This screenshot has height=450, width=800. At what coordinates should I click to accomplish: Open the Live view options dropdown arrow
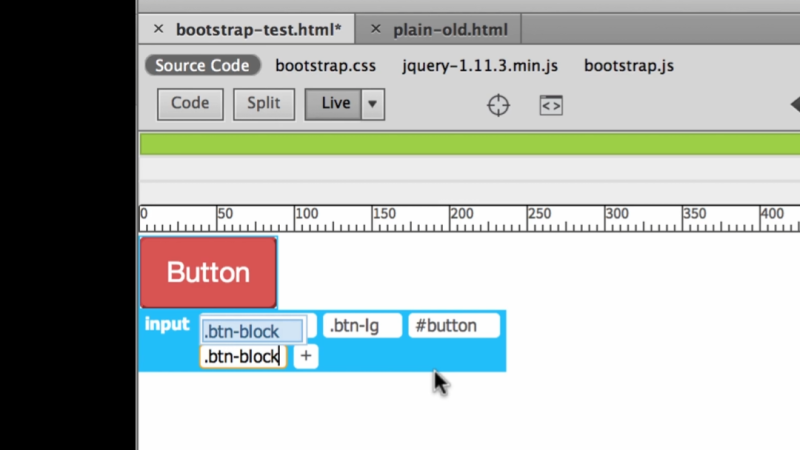[373, 104]
